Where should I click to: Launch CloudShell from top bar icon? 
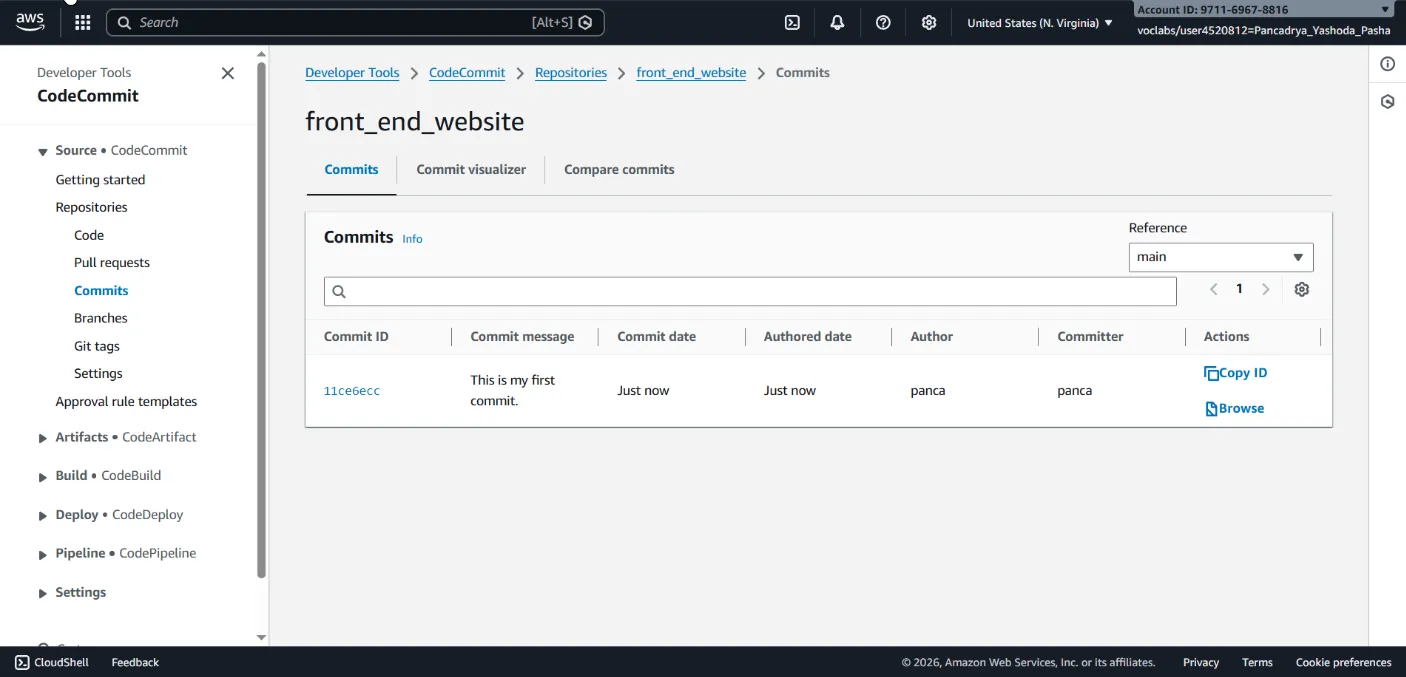tap(792, 22)
